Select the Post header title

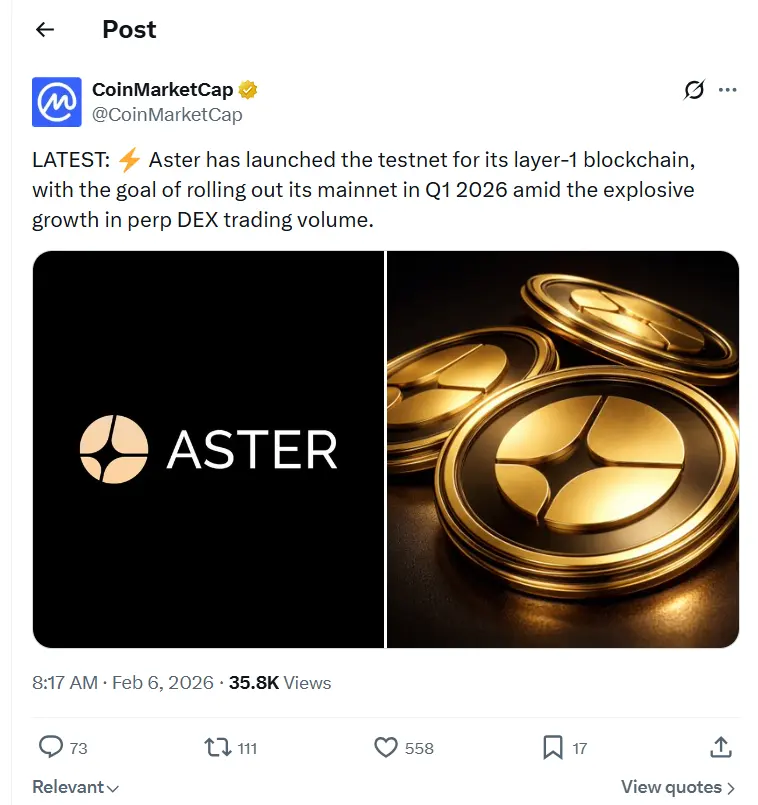(x=128, y=30)
